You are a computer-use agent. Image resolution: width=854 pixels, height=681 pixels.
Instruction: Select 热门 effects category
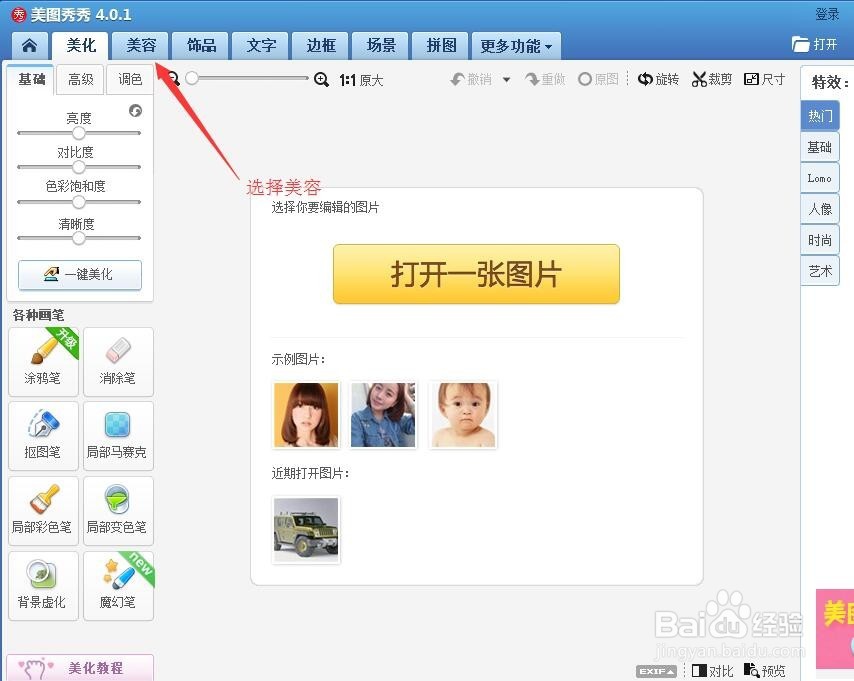pos(820,115)
